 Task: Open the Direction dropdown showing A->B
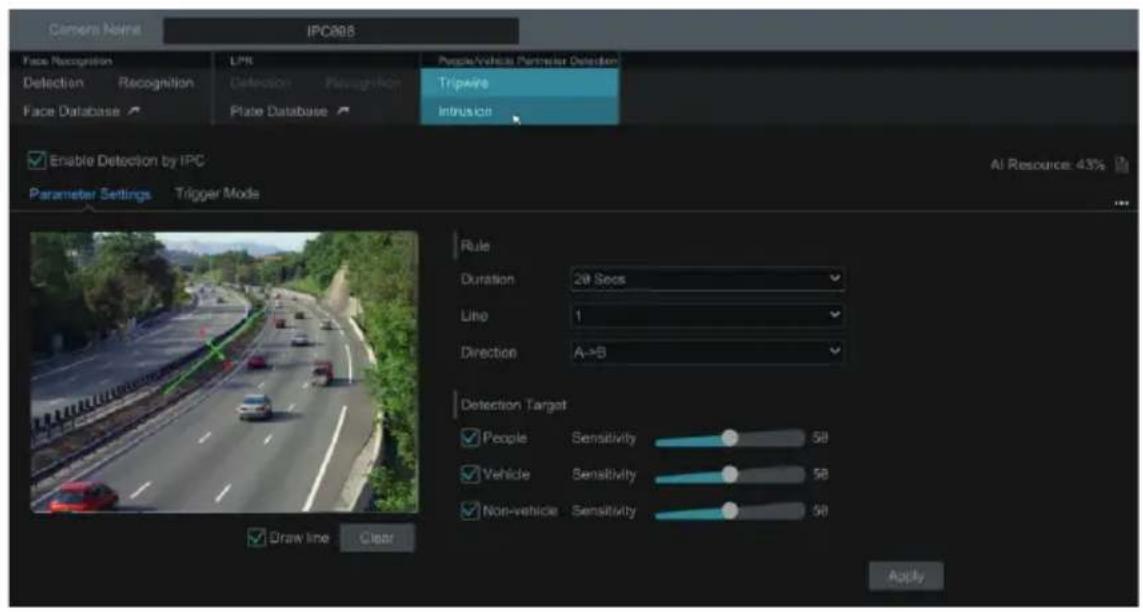point(707,352)
